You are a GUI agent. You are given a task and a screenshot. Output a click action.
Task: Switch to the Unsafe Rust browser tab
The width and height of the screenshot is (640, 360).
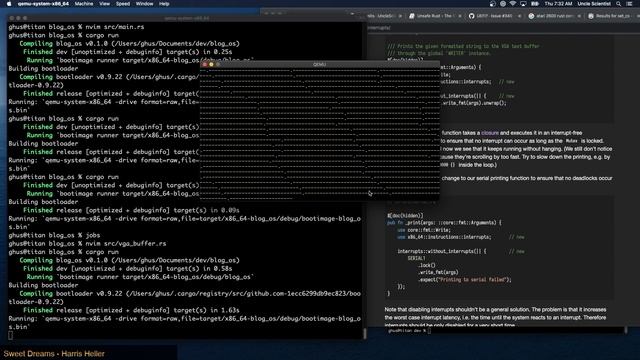[435, 16]
